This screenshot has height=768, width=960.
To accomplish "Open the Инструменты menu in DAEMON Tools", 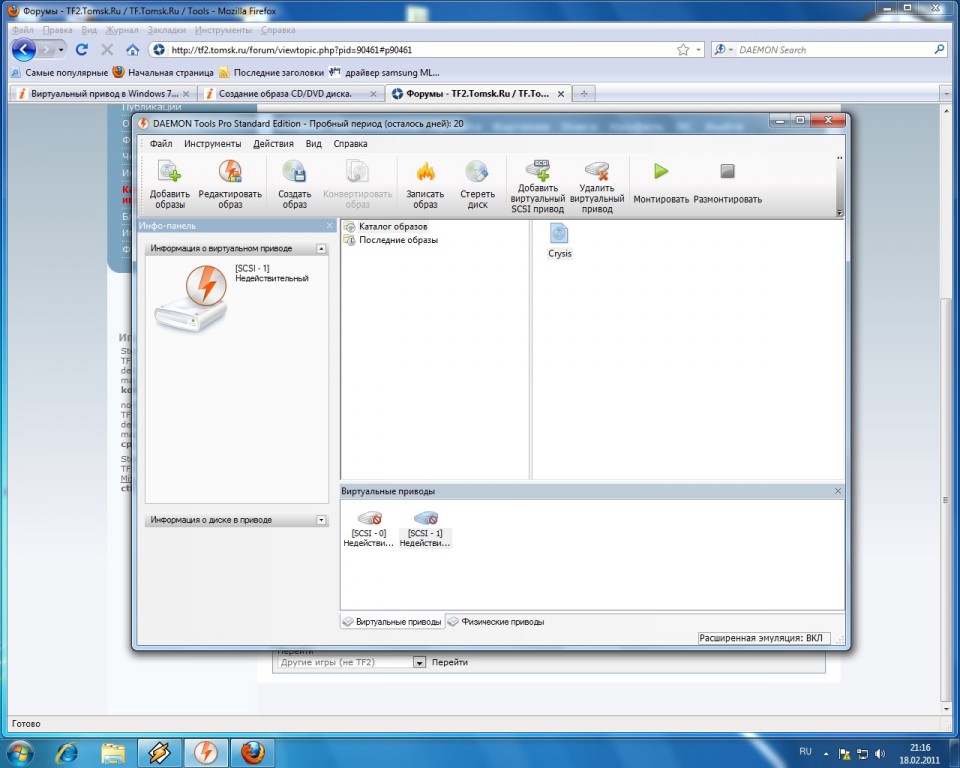I will coord(212,144).
